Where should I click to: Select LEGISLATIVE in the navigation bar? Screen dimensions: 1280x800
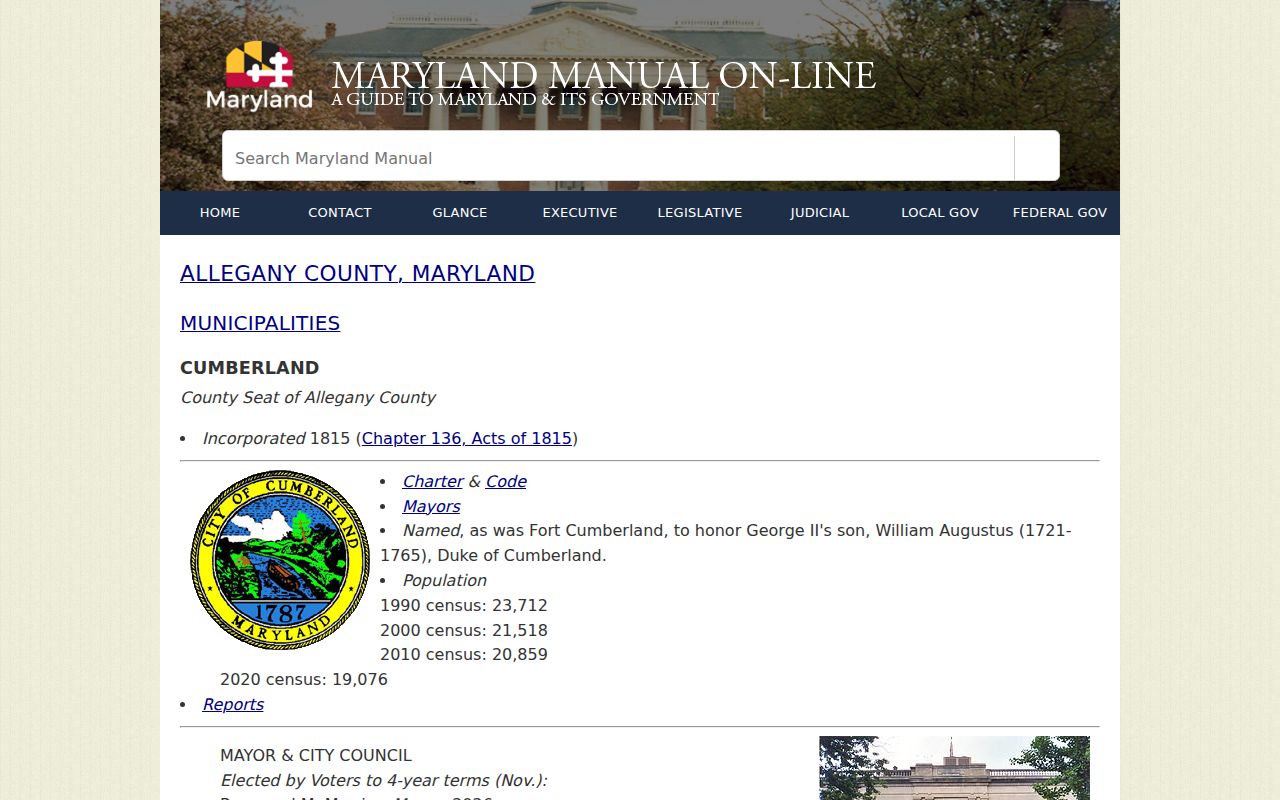[700, 213]
